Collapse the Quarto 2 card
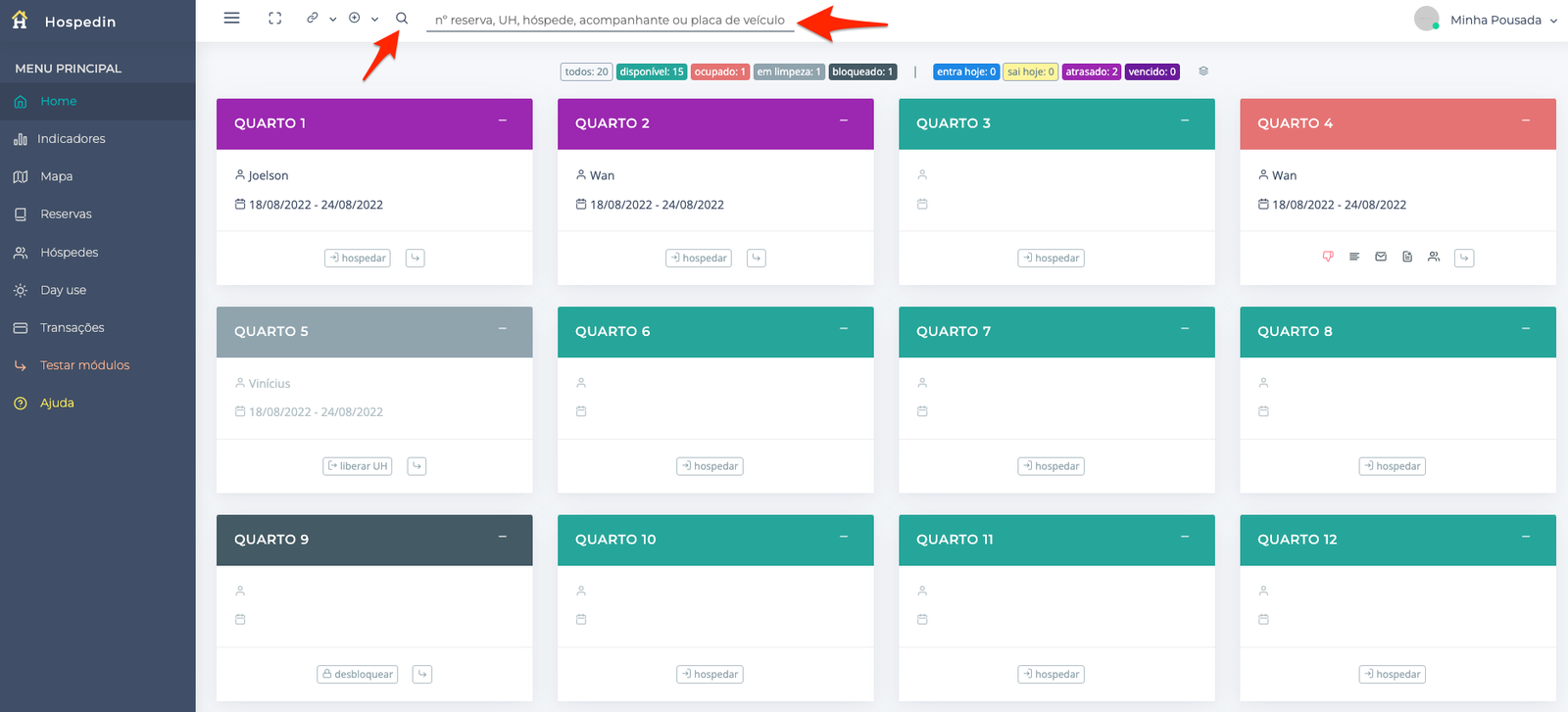 click(x=844, y=120)
